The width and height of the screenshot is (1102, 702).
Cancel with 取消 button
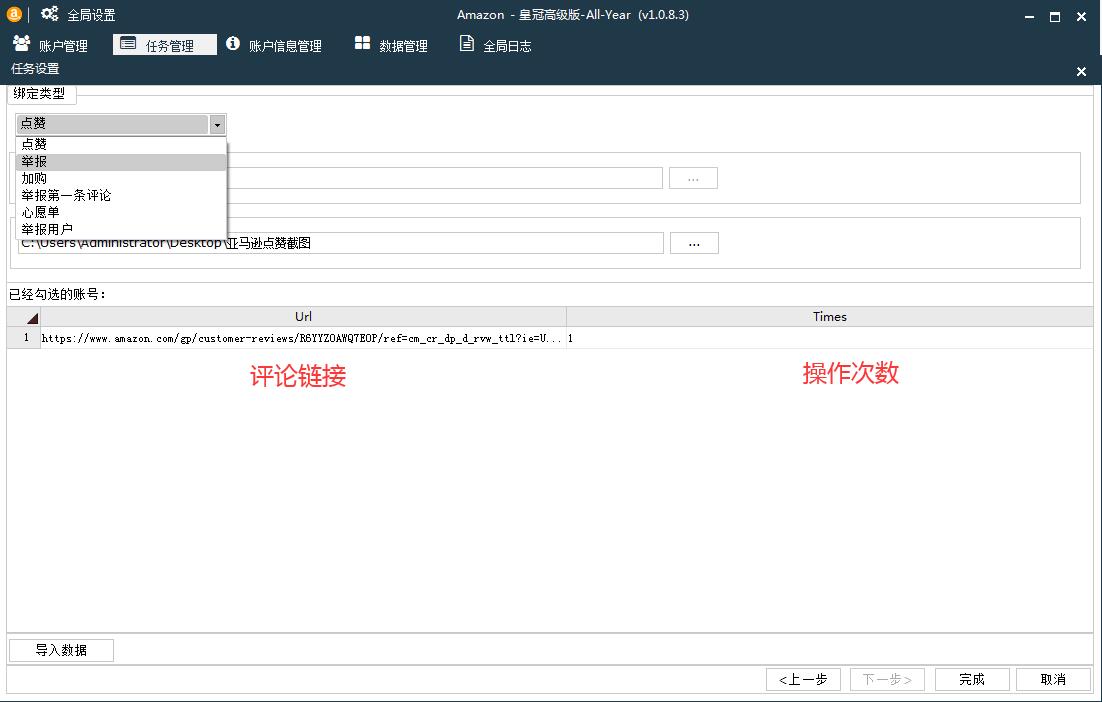pos(1053,680)
